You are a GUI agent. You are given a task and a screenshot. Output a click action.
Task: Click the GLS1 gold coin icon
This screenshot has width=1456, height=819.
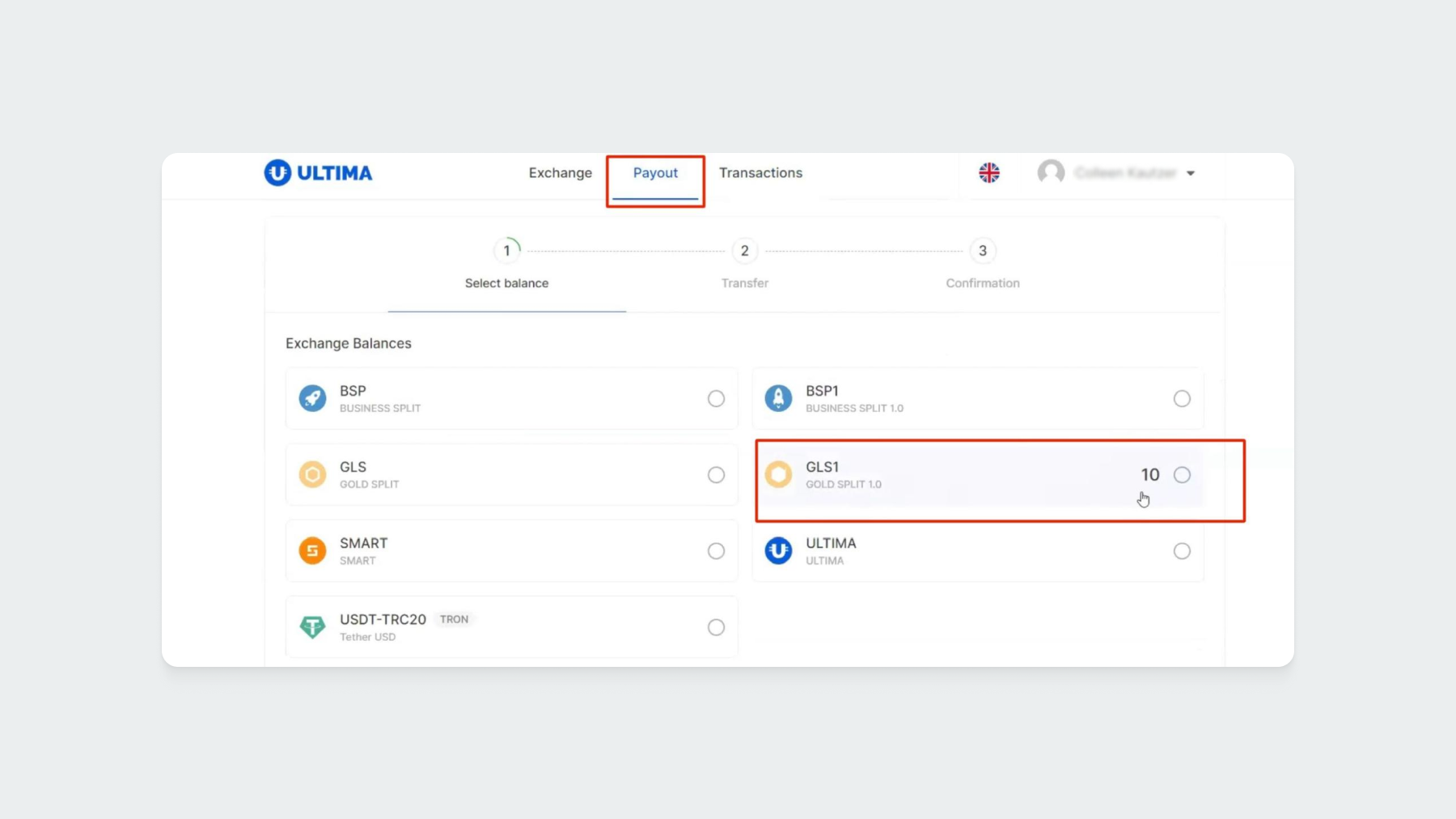point(778,474)
